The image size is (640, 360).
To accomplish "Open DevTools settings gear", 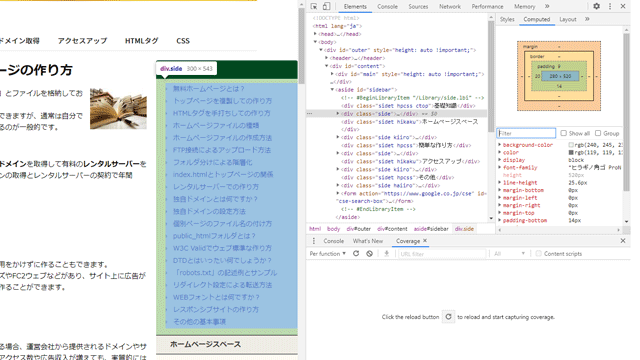I will click(x=596, y=6).
